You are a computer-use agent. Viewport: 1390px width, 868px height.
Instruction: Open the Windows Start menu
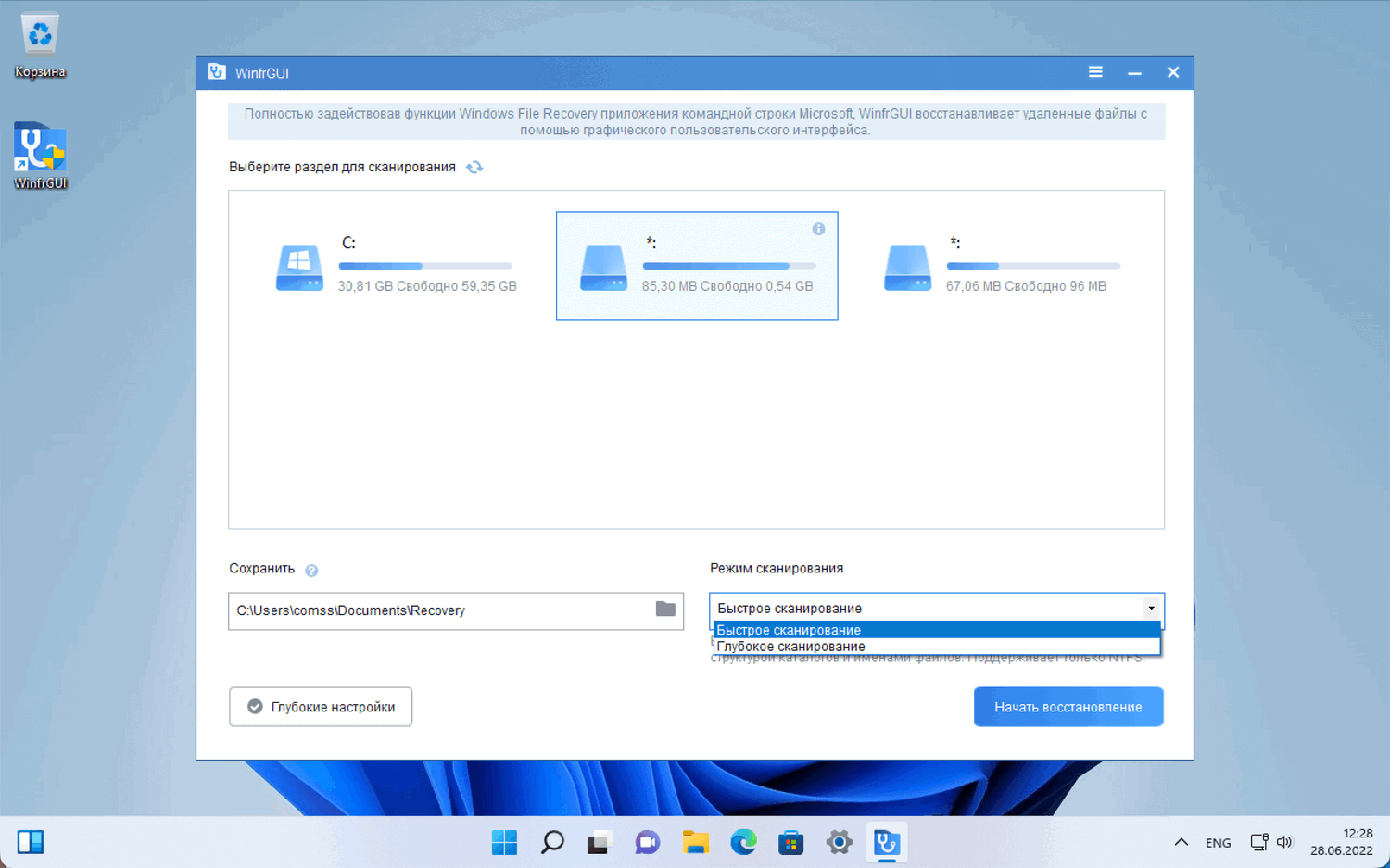(x=505, y=842)
